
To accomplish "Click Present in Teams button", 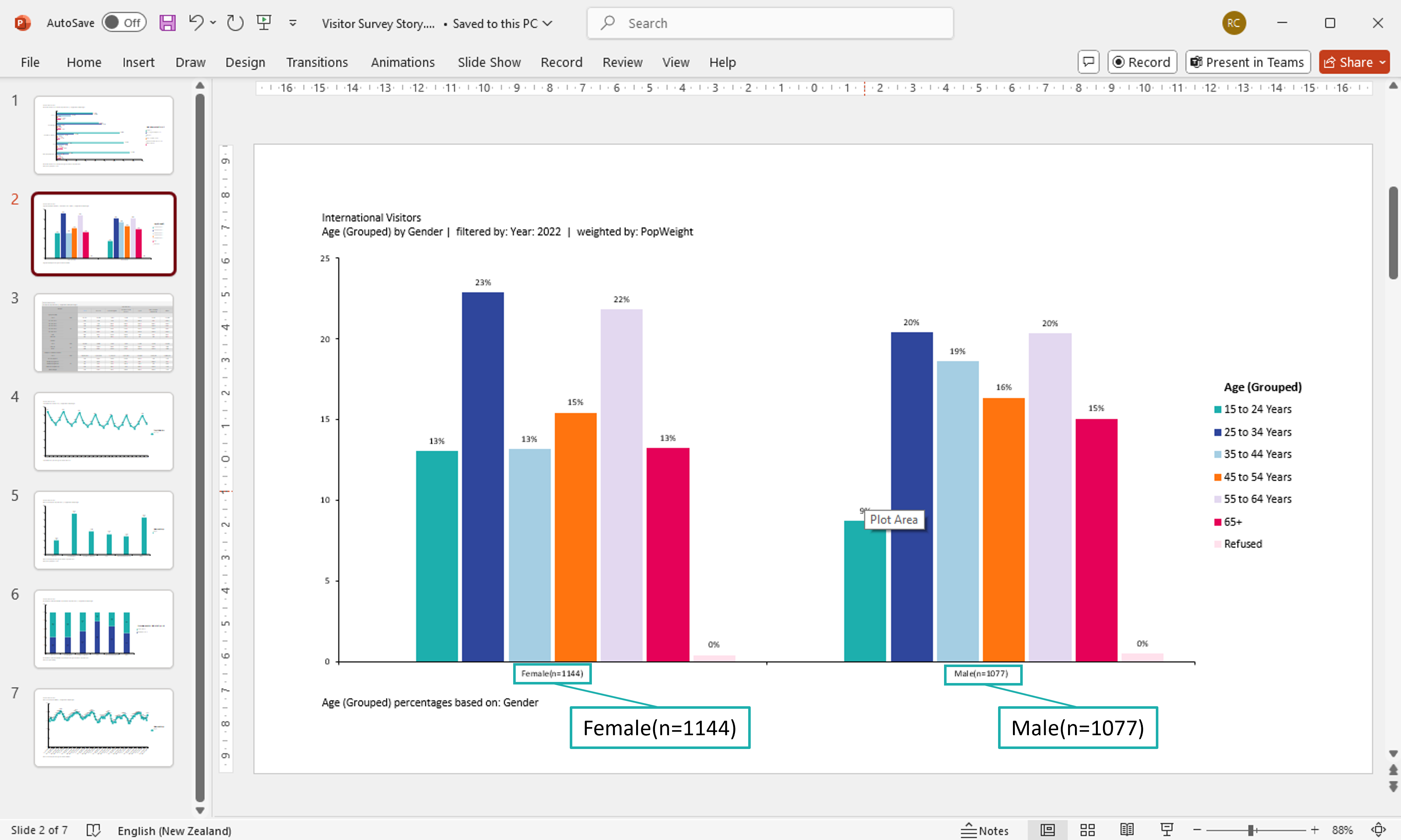I will click(x=1248, y=62).
